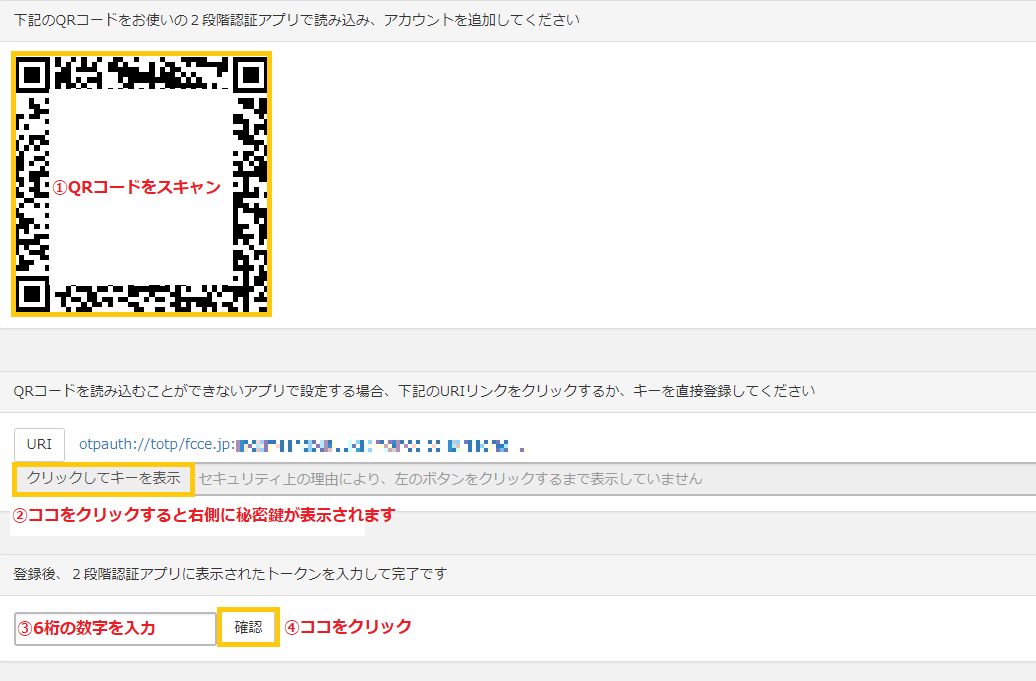Click the text 登録後、２段階認証アプリに表示されたトークンを入力して完了です

[231, 574]
